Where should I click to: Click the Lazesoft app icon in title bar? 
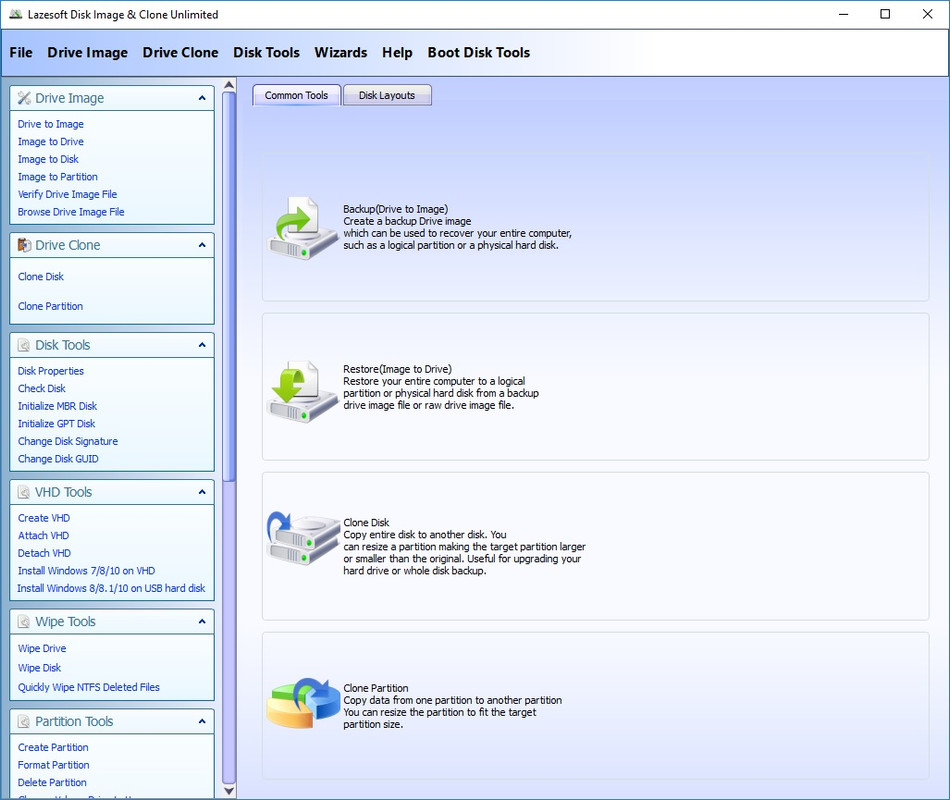15,14
